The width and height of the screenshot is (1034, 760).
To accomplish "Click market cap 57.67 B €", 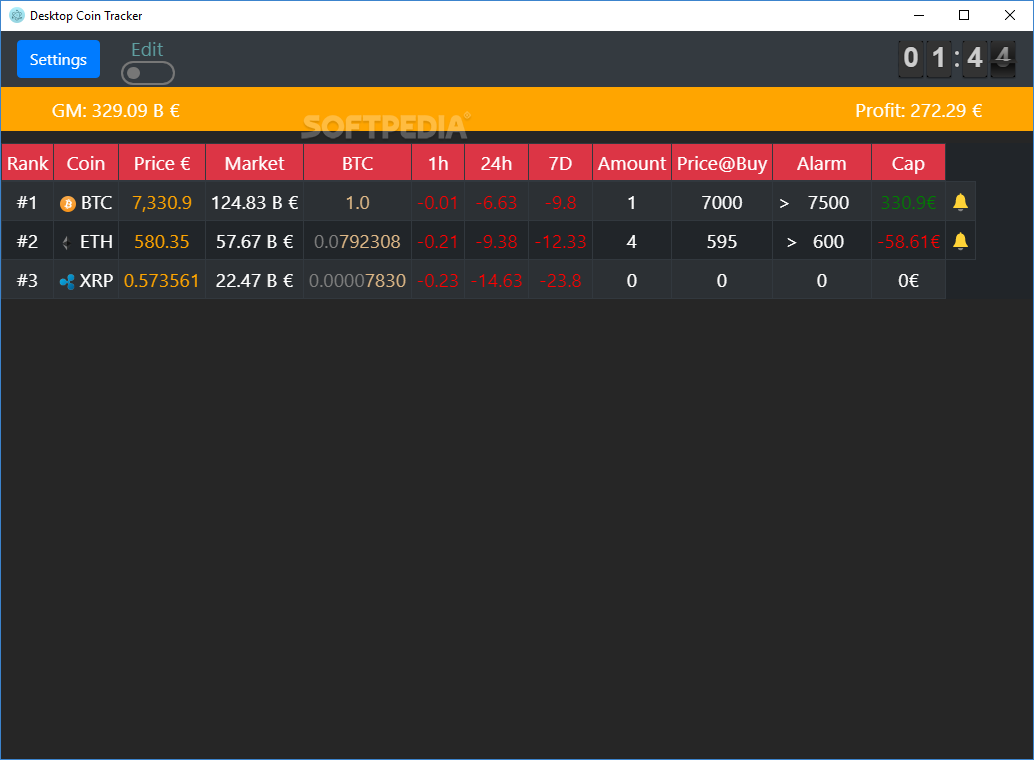I will point(255,241).
